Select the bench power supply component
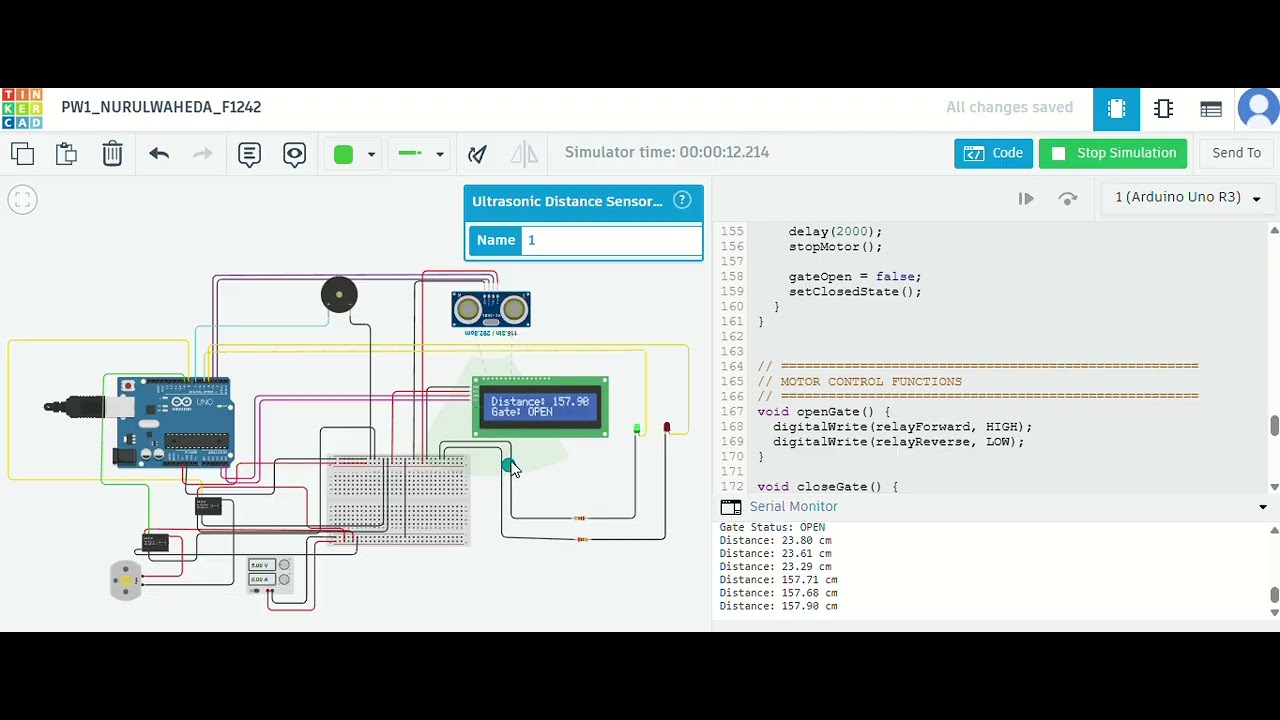This screenshot has width=1280, height=720. point(270,574)
